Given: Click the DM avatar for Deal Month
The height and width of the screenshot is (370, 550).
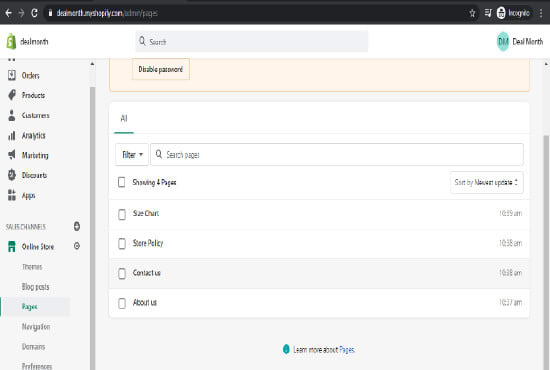Looking at the screenshot, I should tap(503, 41).
